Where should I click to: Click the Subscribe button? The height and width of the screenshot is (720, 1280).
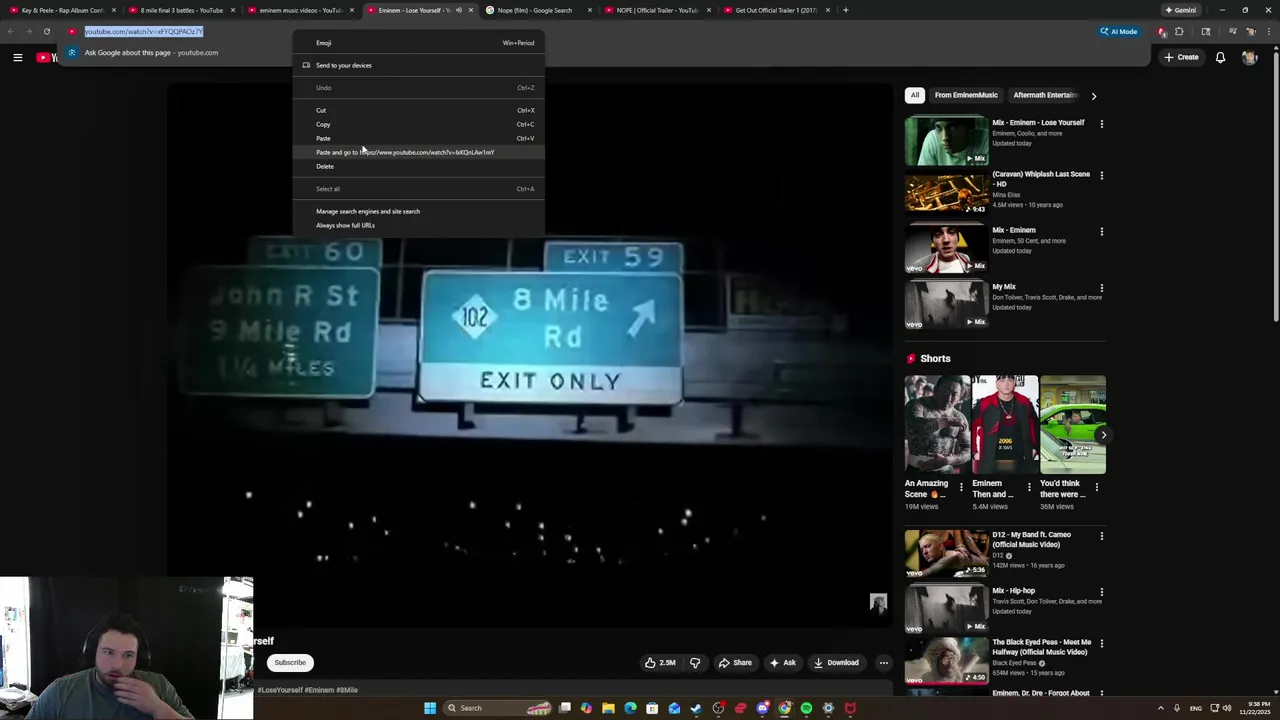pos(290,662)
